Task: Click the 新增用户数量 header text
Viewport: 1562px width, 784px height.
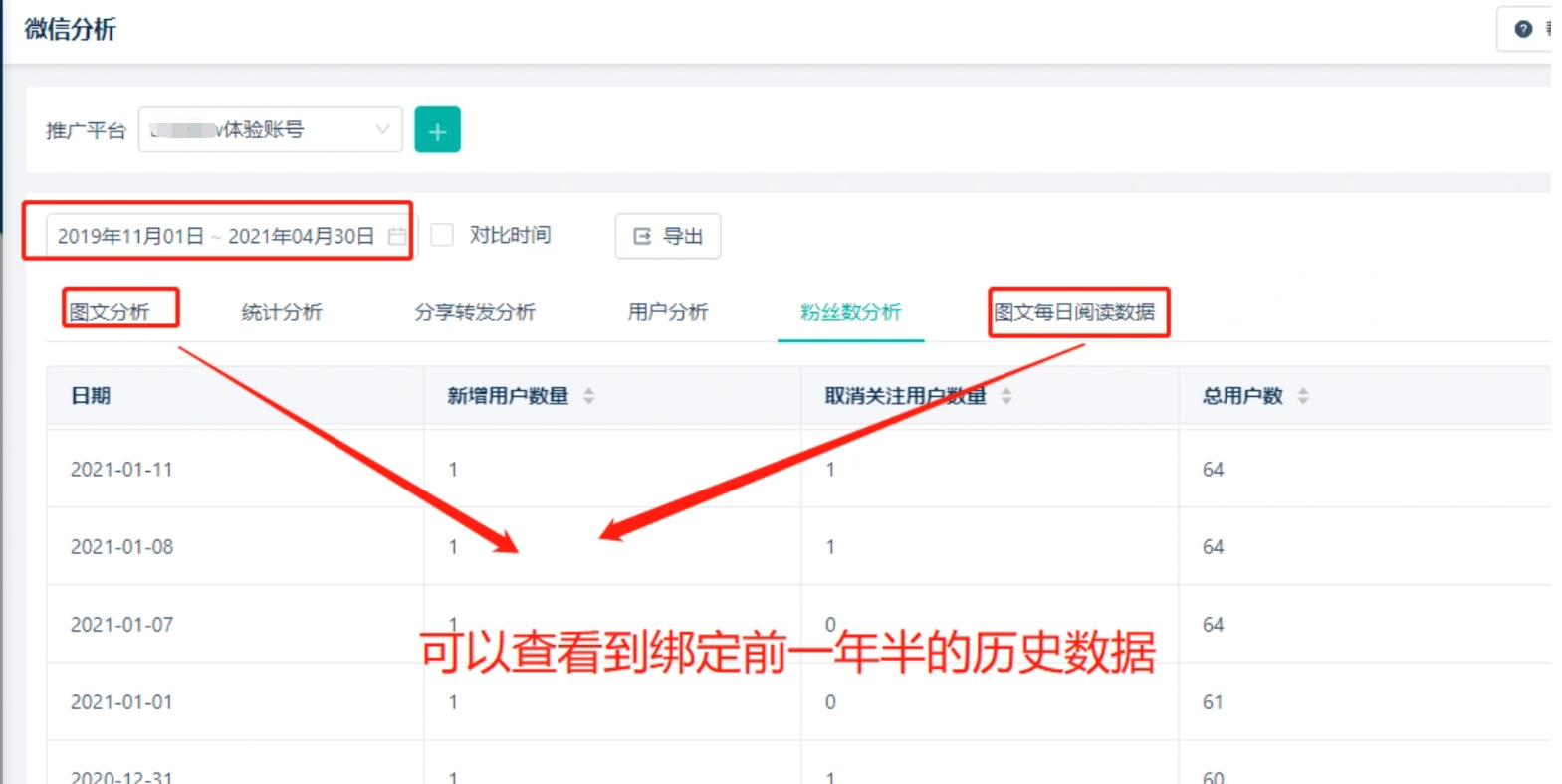Action: (508, 396)
